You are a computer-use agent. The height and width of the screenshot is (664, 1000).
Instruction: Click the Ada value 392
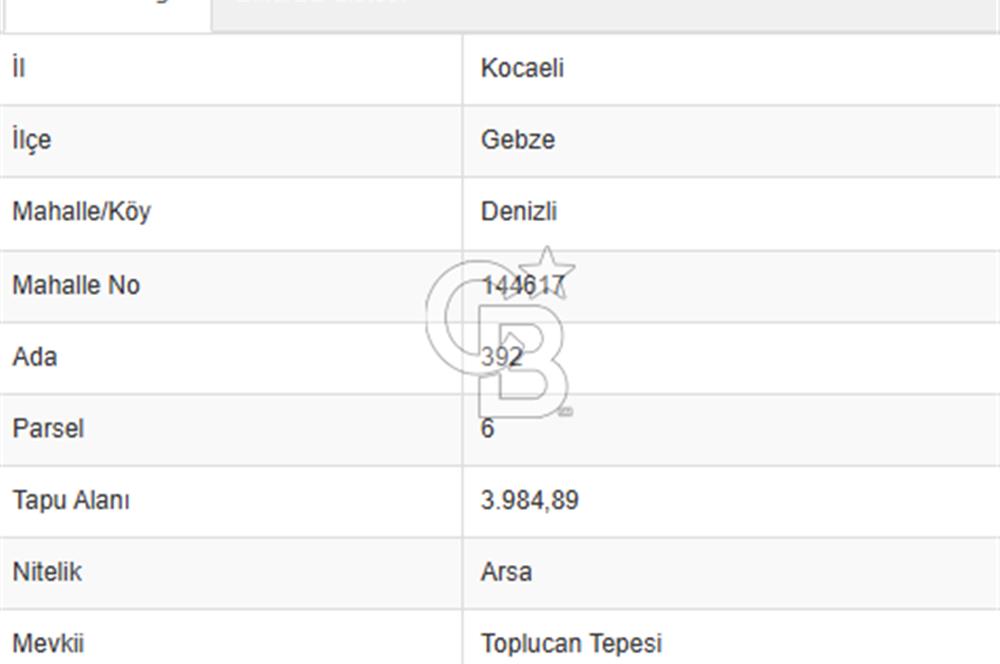pos(502,357)
